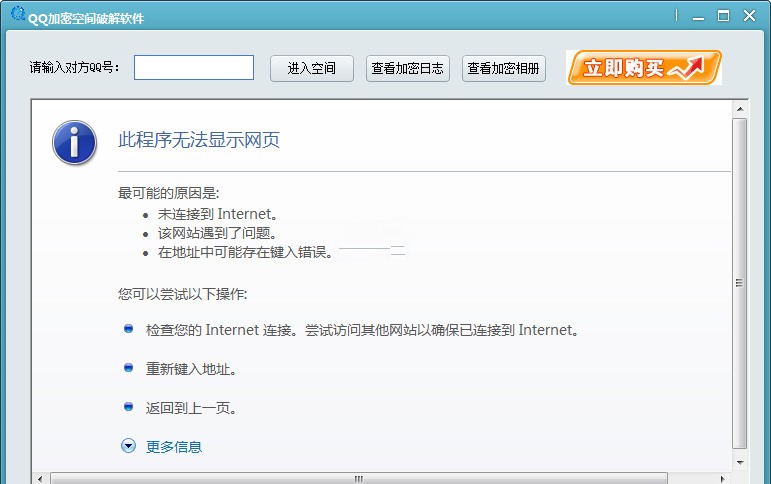Expand the 更多信息 arrow icon
The height and width of the screenshot is (484, 771).
(128, 446)
